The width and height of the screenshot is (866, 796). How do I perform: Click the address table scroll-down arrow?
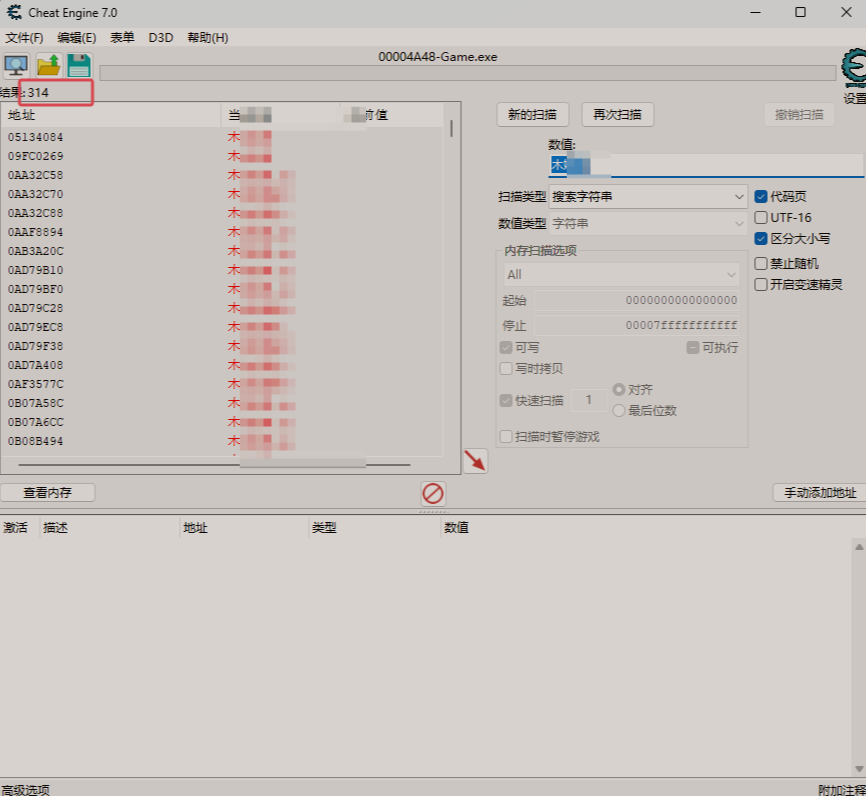pos(859,769)
